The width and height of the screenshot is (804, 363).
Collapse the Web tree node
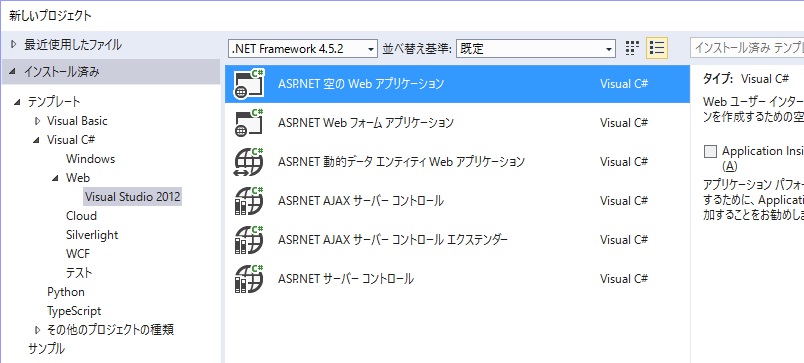tap(56, 178)
